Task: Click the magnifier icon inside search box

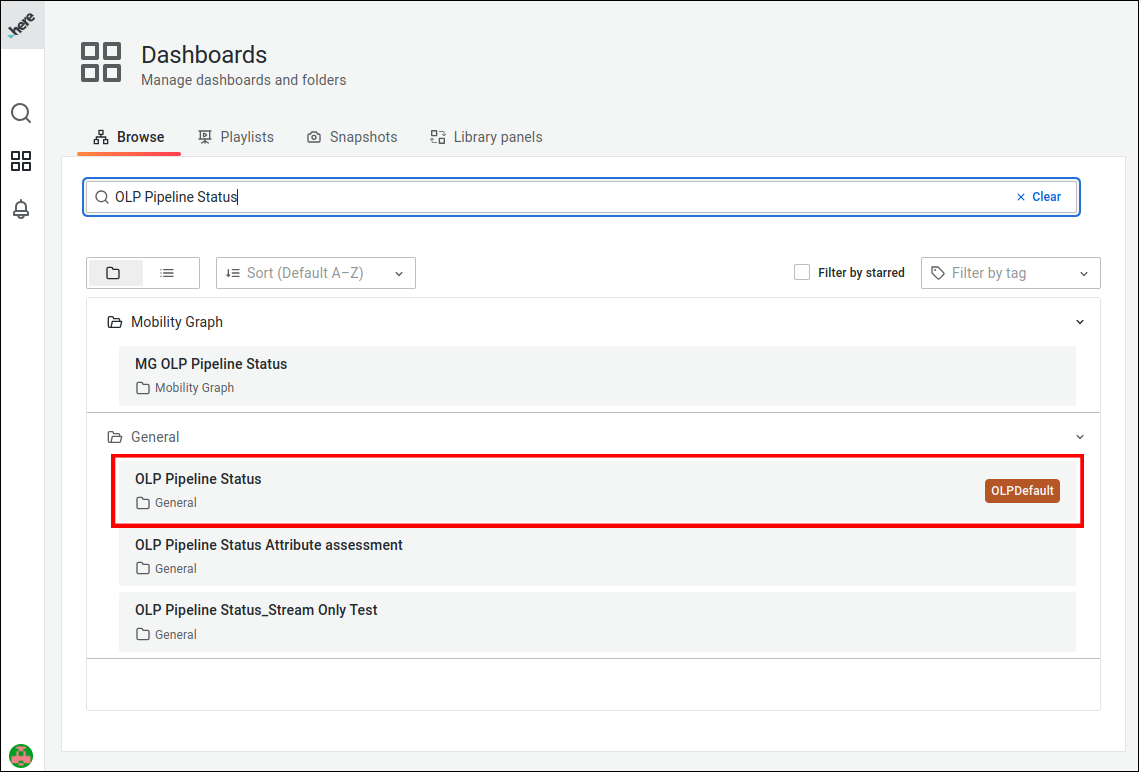Action: tap(102, 197)
